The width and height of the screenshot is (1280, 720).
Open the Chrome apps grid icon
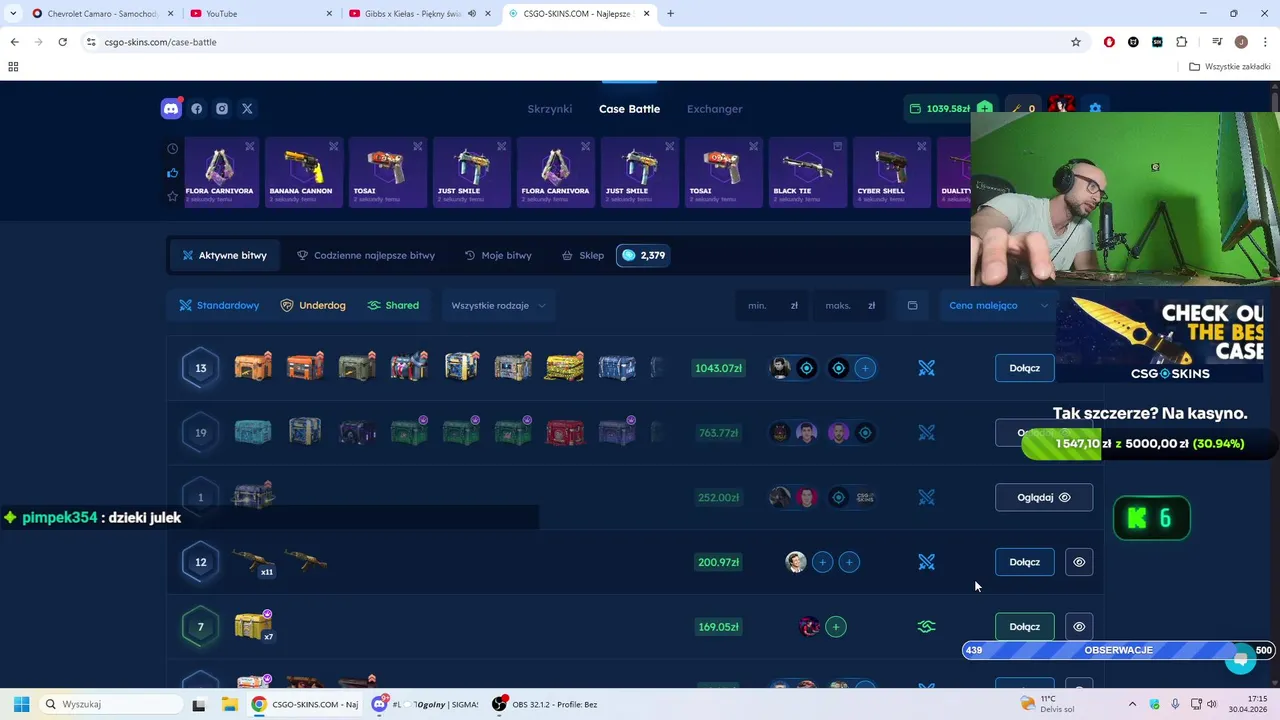[x=13, y=67]
